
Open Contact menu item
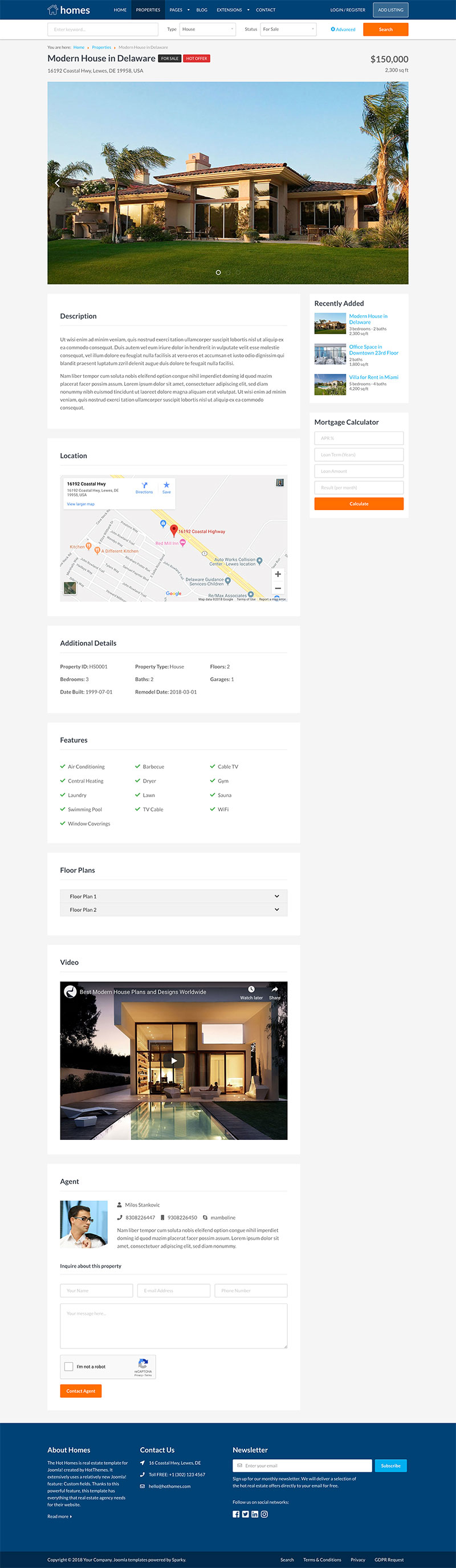coord(266,10)
